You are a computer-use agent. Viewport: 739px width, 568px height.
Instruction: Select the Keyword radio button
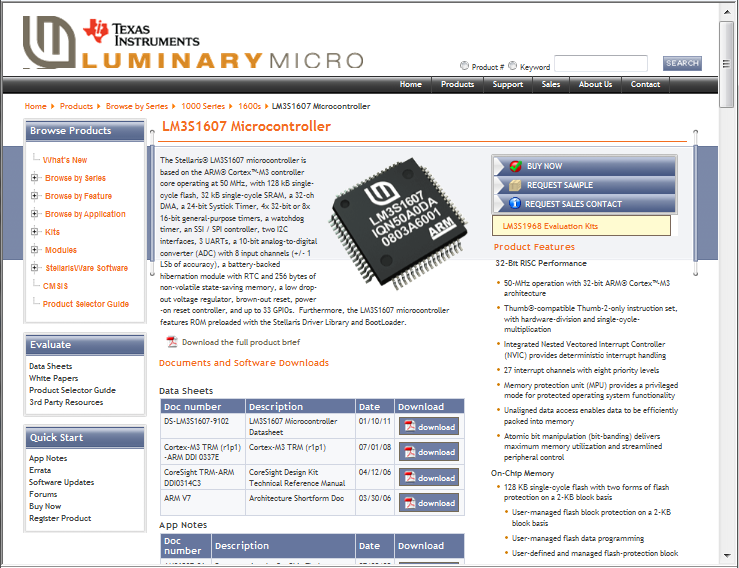point(513,66)
